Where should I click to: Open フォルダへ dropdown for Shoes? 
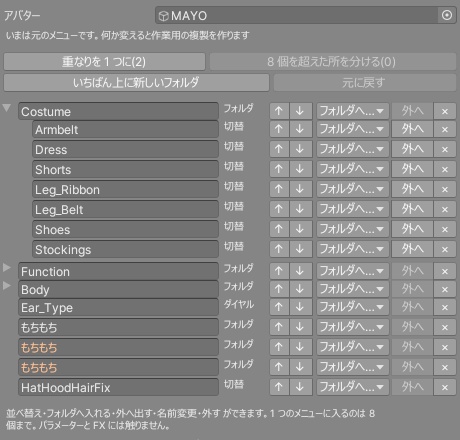click(x=353, y=229)
